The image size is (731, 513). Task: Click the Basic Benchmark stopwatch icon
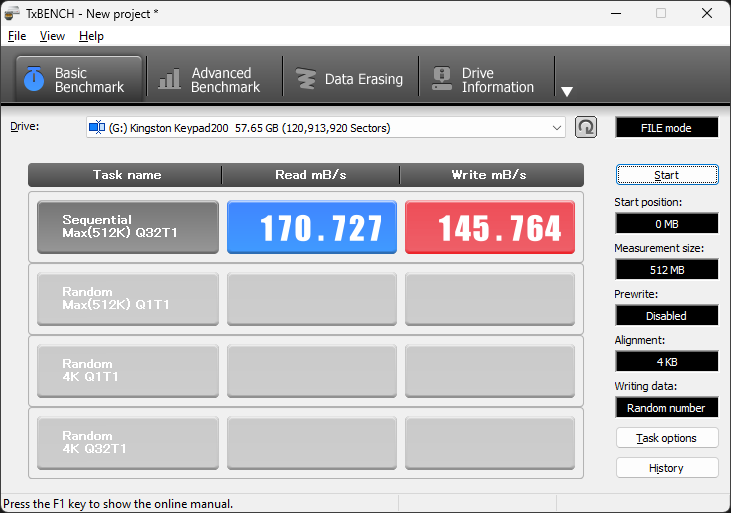click(34, 80)
